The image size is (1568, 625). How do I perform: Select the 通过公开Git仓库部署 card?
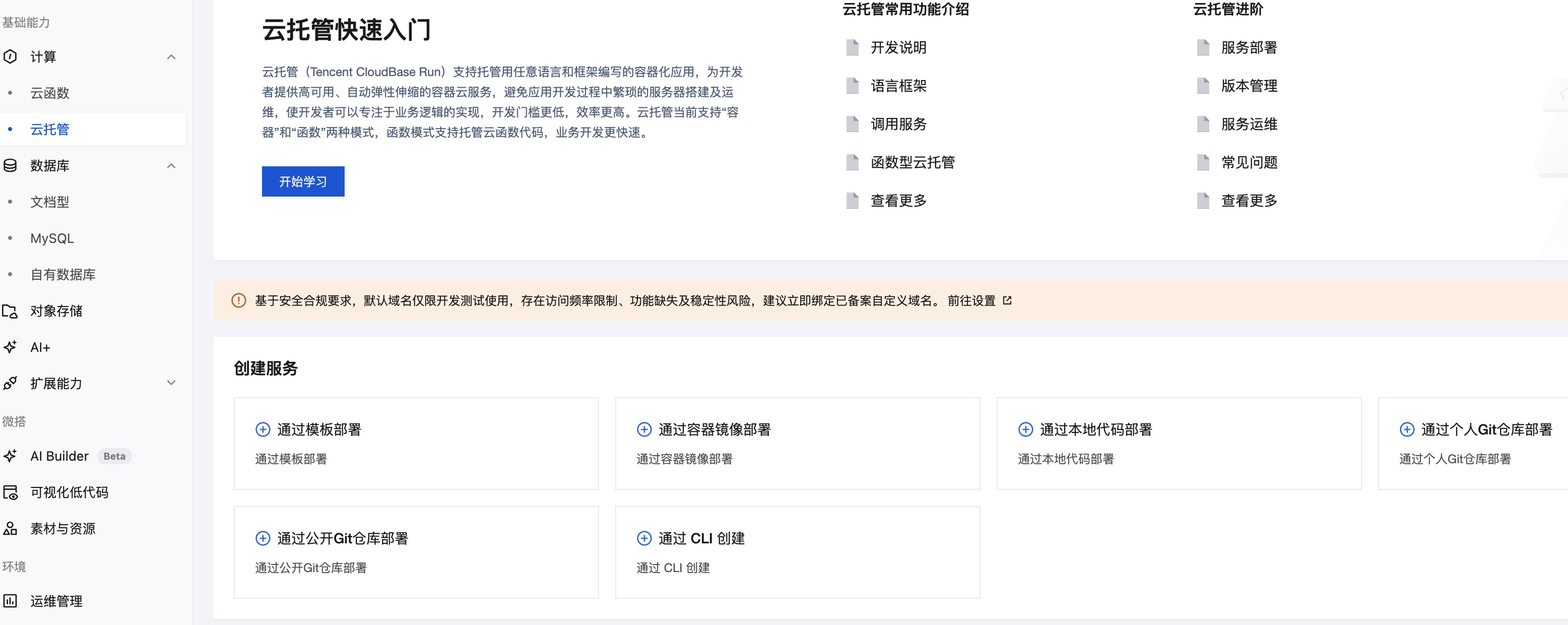click(x=416, y=552)
